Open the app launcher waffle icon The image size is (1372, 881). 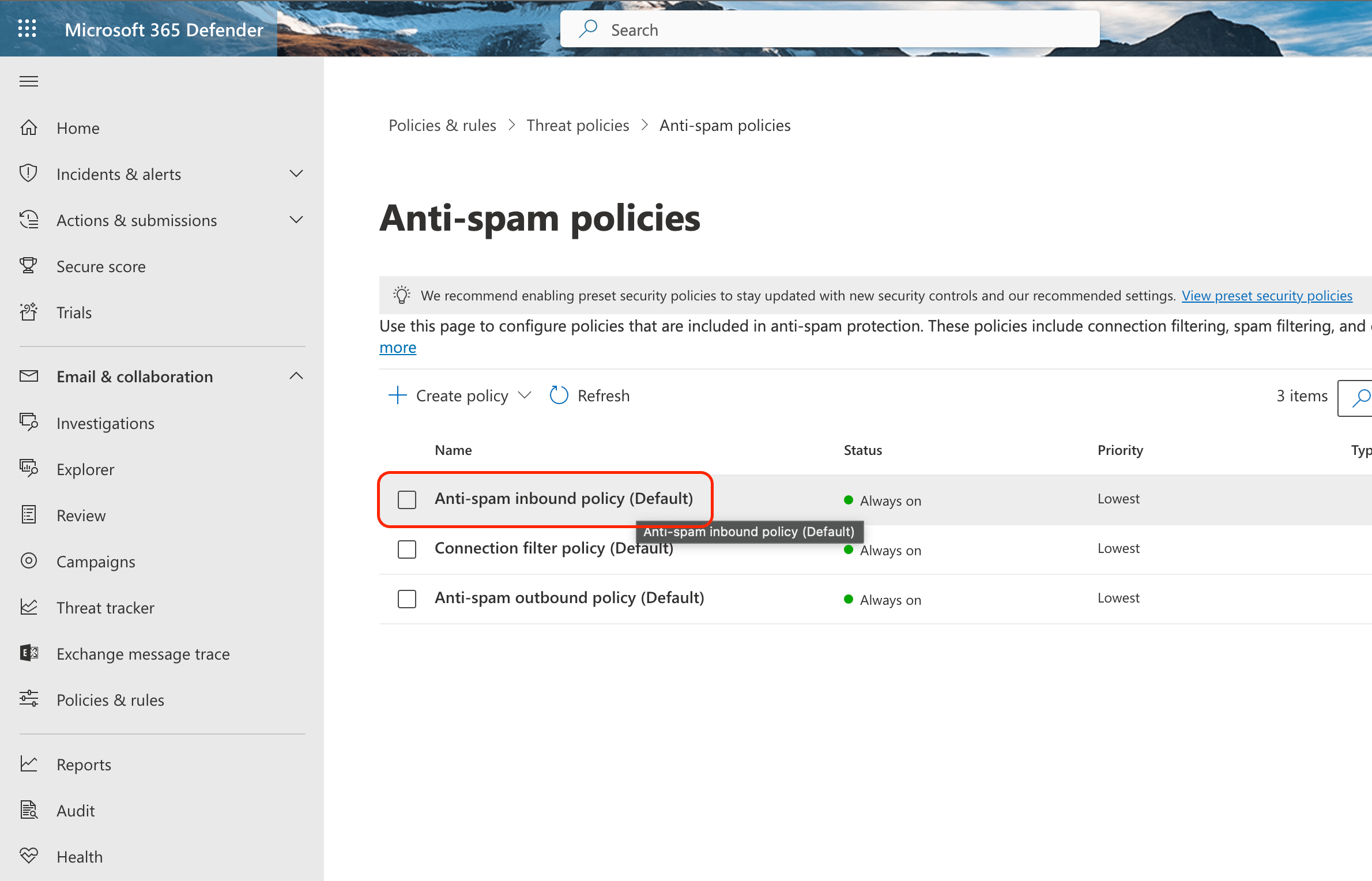[27, 28]
